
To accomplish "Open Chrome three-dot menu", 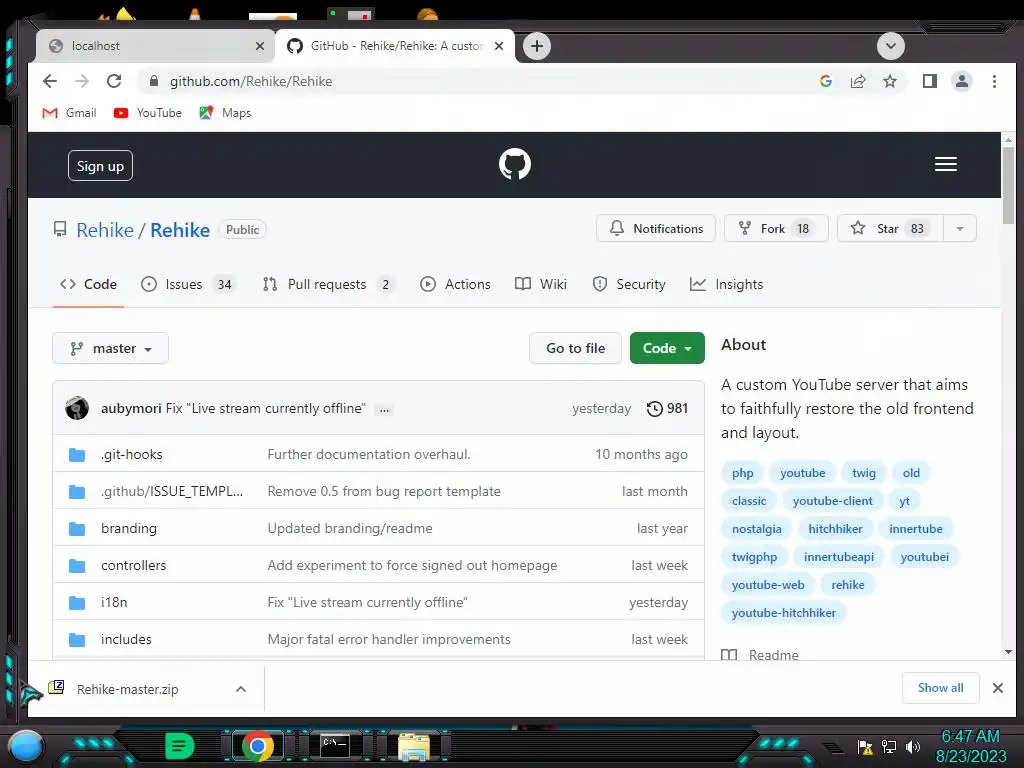I will point(994,81).
